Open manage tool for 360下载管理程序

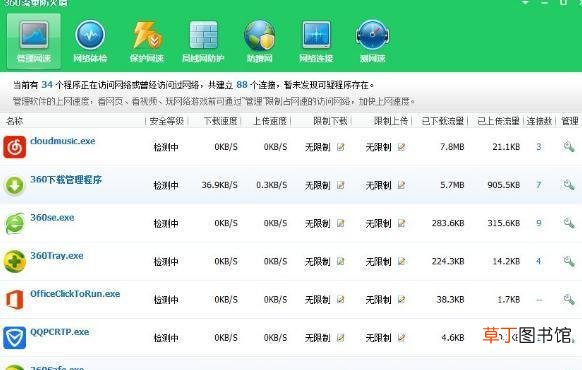(x=569, y=185)
